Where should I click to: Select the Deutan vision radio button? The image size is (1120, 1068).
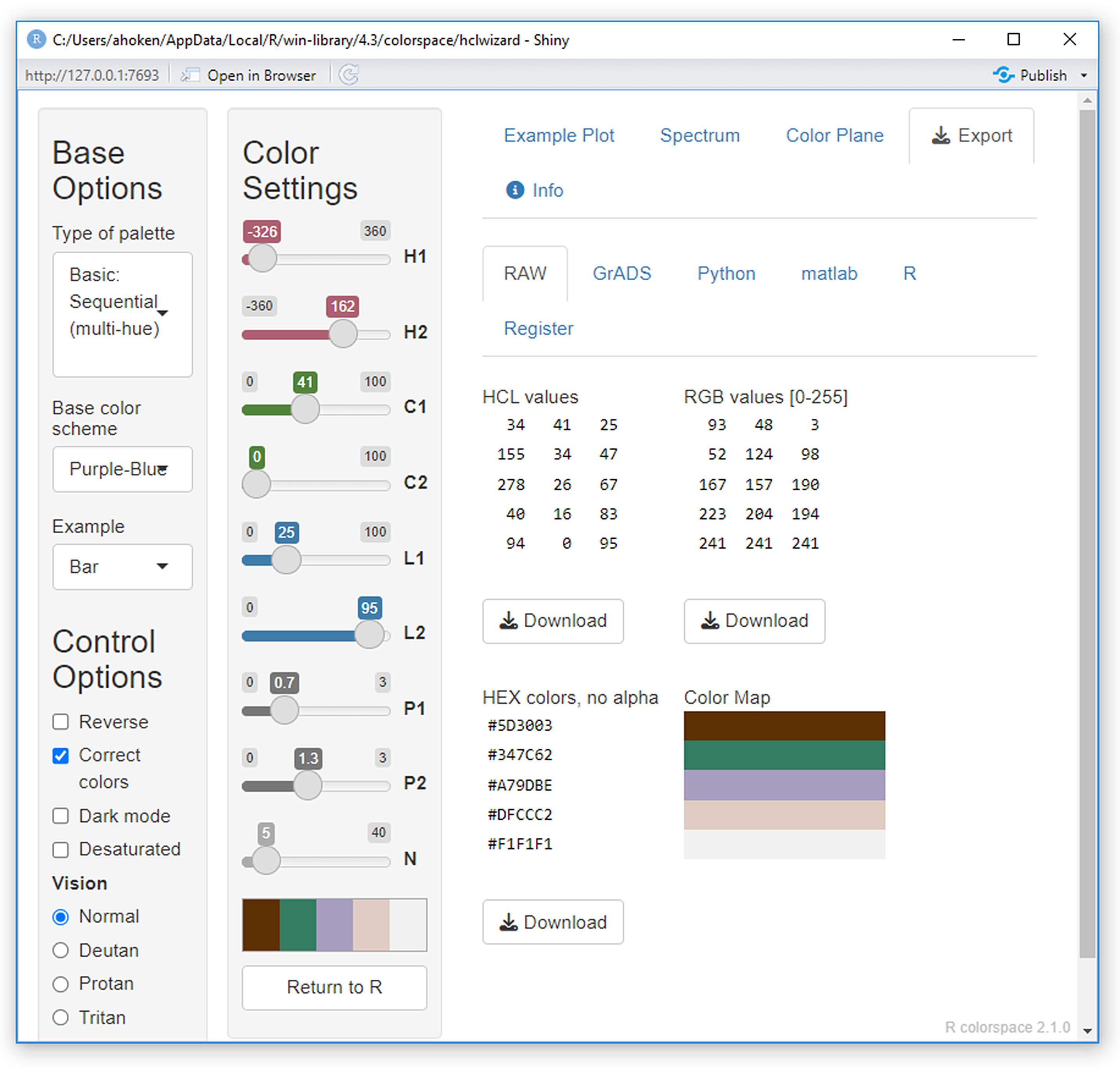click(60, 950)
